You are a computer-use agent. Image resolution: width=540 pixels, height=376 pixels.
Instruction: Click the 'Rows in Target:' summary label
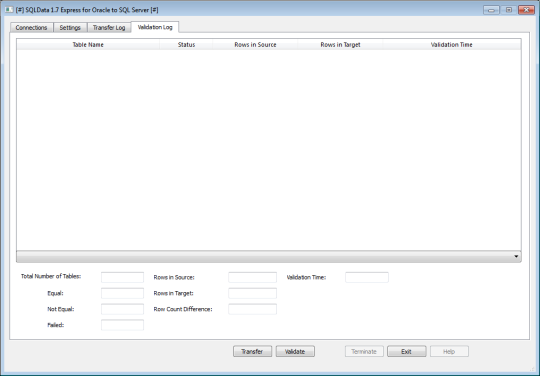point(173,293)
